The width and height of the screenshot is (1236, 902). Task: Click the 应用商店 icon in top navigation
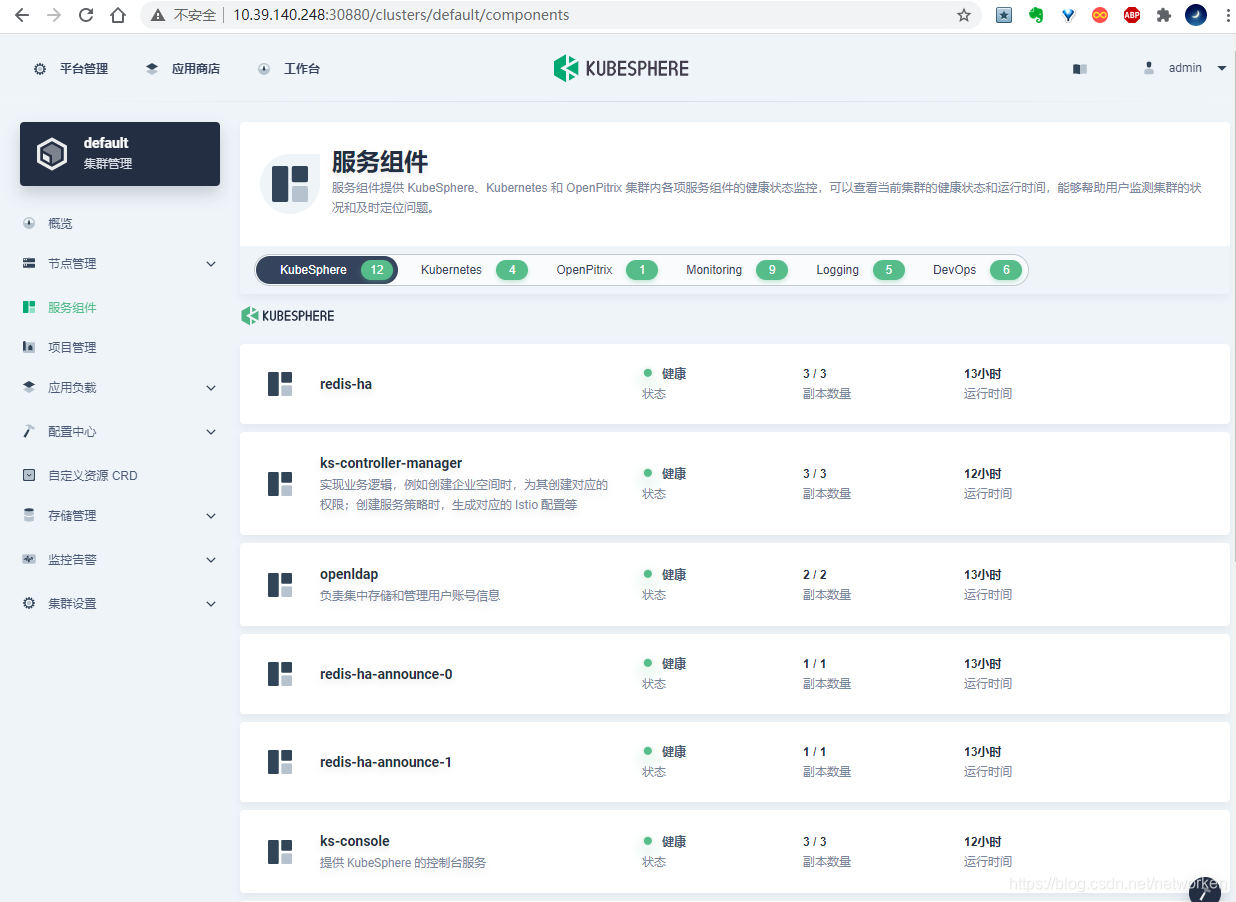[150, 68]
